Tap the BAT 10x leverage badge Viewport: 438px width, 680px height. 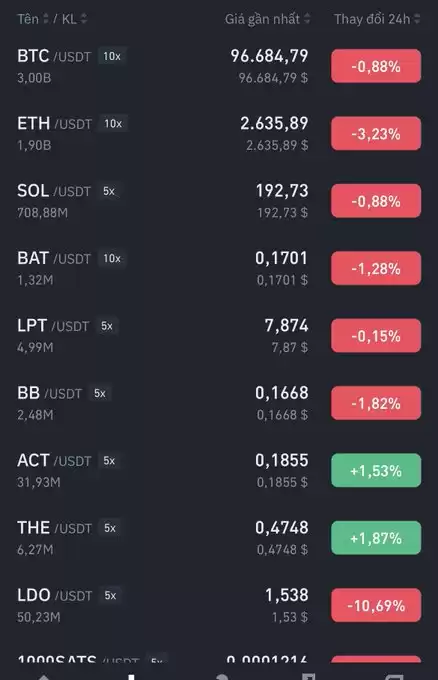click(x=112, y=258)
